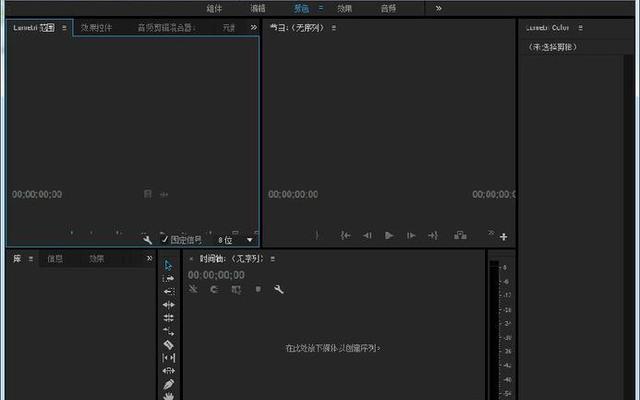Switch to the 元数据 tab
Screen dimensions: 640x400
click(229, 28)
